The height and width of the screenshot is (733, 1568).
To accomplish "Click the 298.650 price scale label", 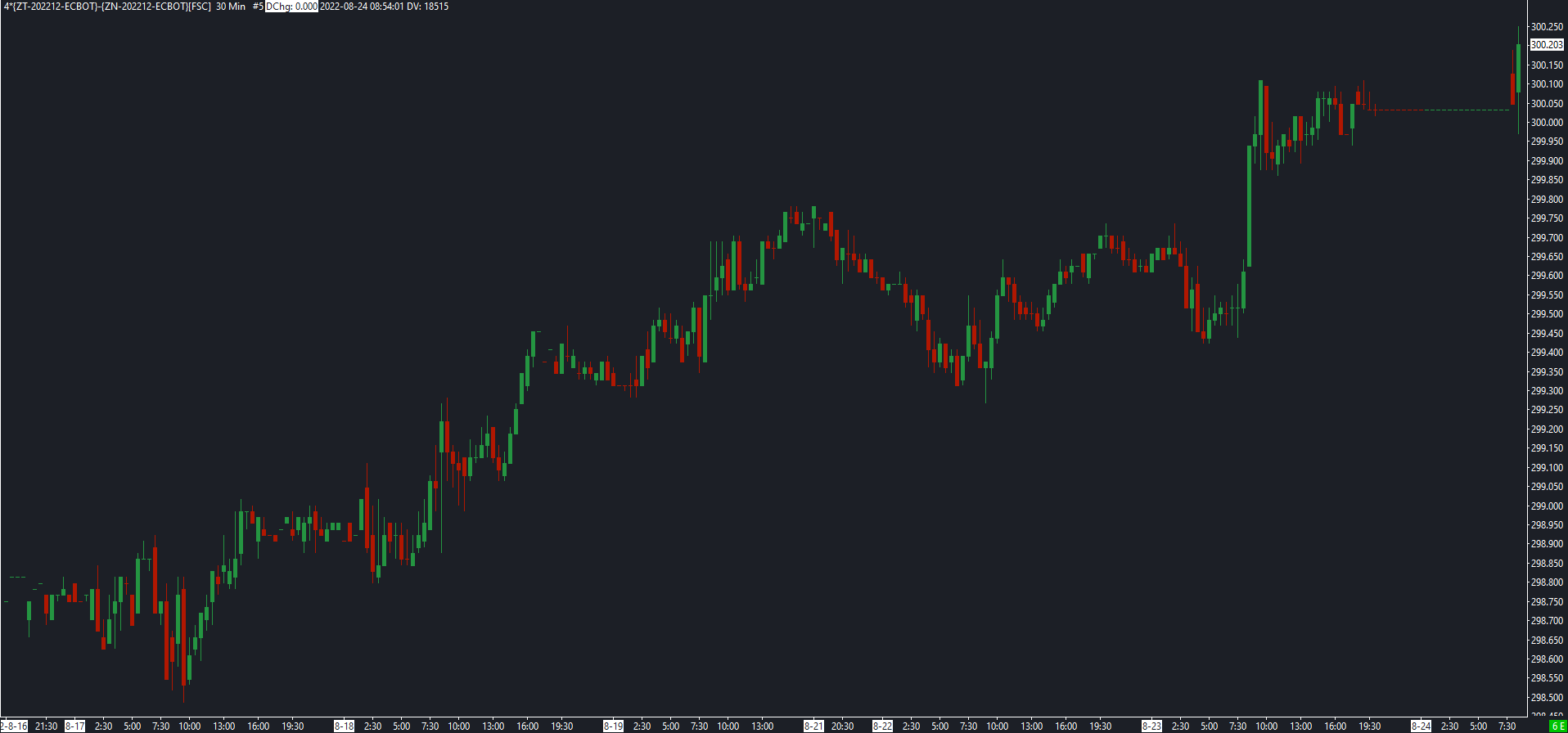I will coord(1547,641).
